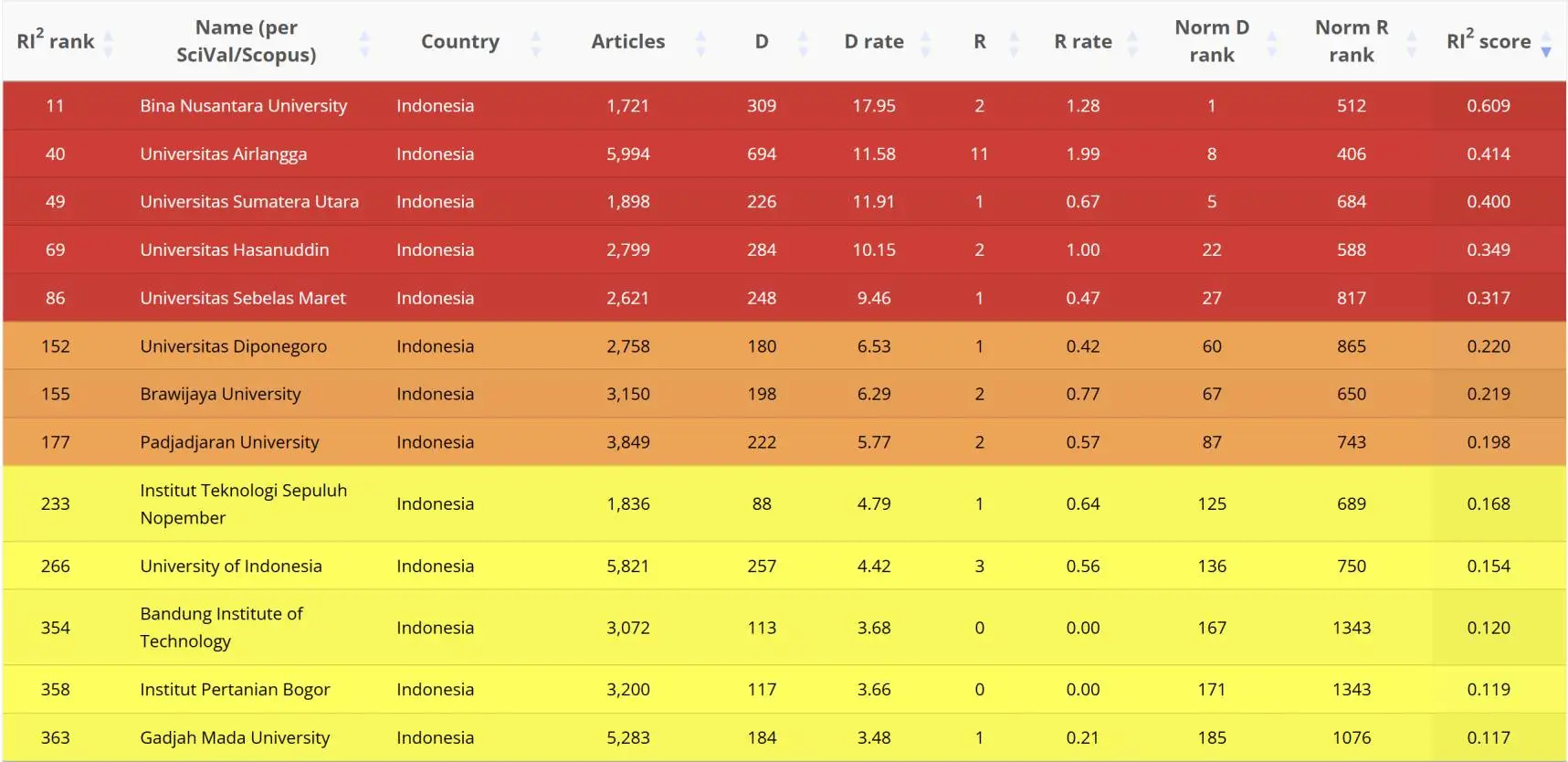The height and width of the screenshot is (762, 1568).
Task: Click Country cell in Universitas Diponegoro row
Action: [435, 346]
